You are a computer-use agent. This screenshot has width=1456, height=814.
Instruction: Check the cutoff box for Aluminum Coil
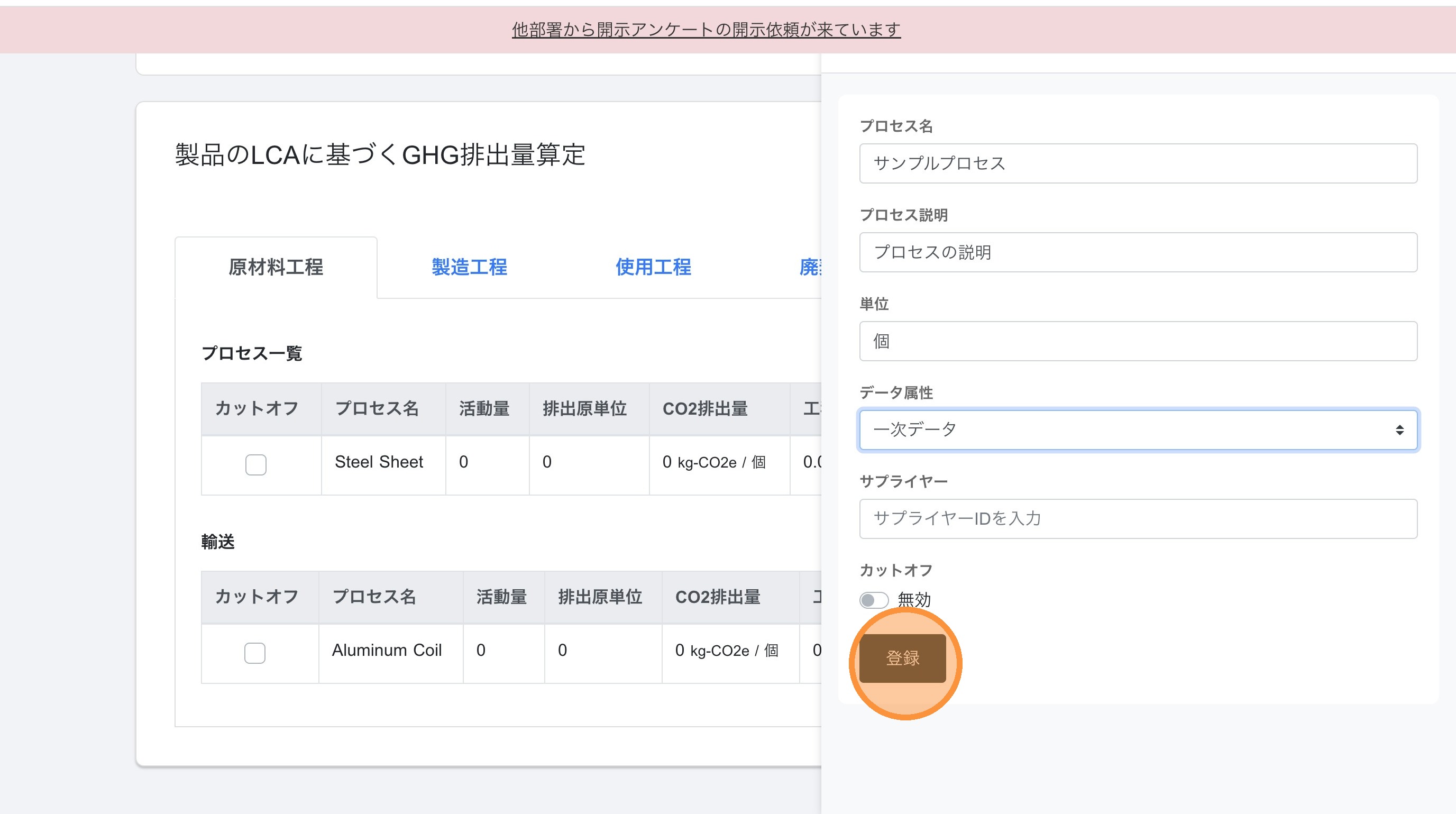254,653
